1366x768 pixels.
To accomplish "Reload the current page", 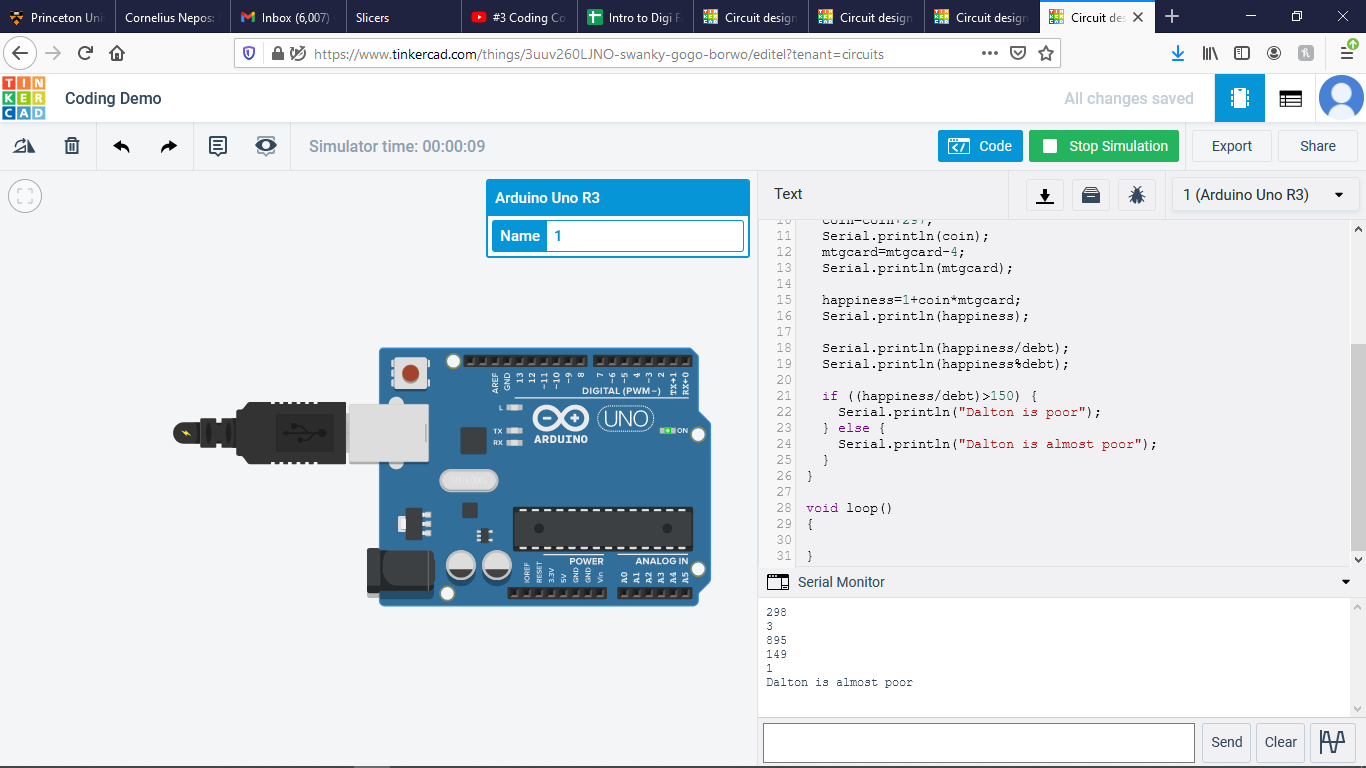I will tap(85, 54).
